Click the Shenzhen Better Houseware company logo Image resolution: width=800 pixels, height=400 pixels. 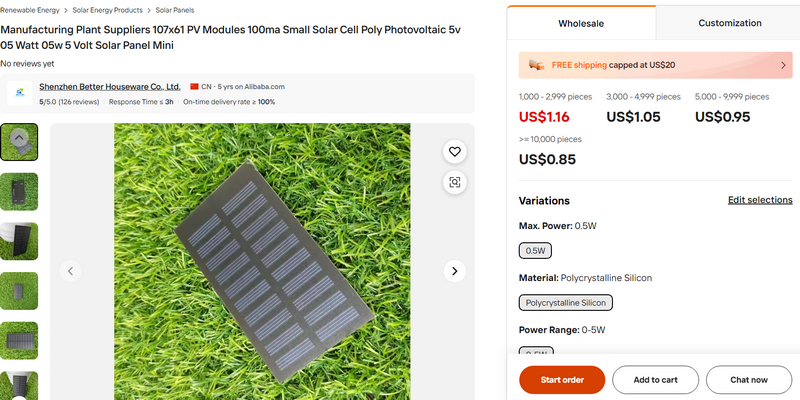19,94
